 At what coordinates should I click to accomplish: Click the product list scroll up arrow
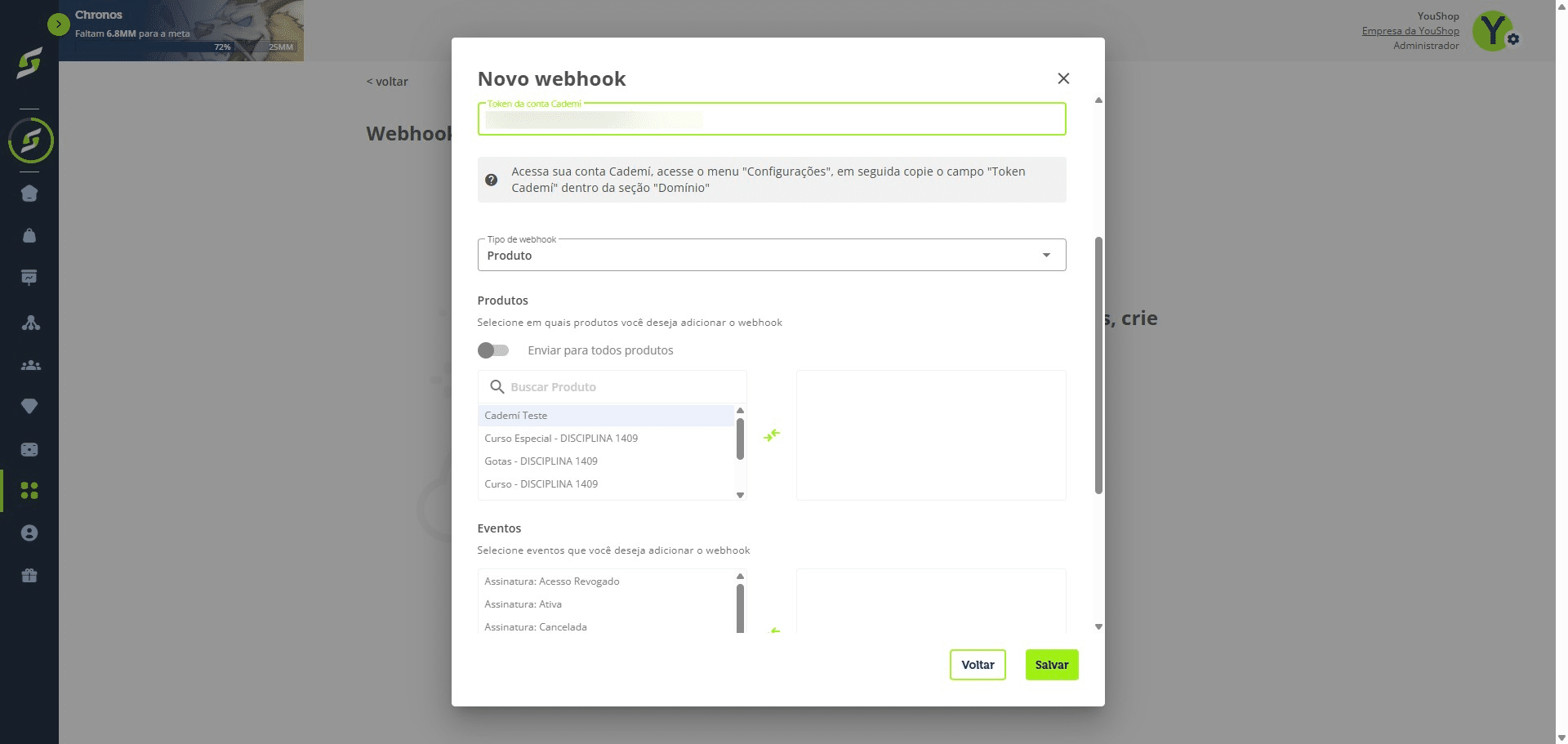pyautogui.click(x=740, y=411)
